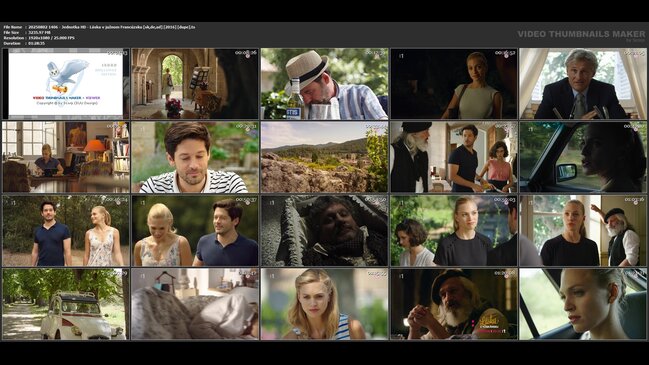
Task: Open thumbnail of man in striped shirt
Action: click(x=195, y=157)
